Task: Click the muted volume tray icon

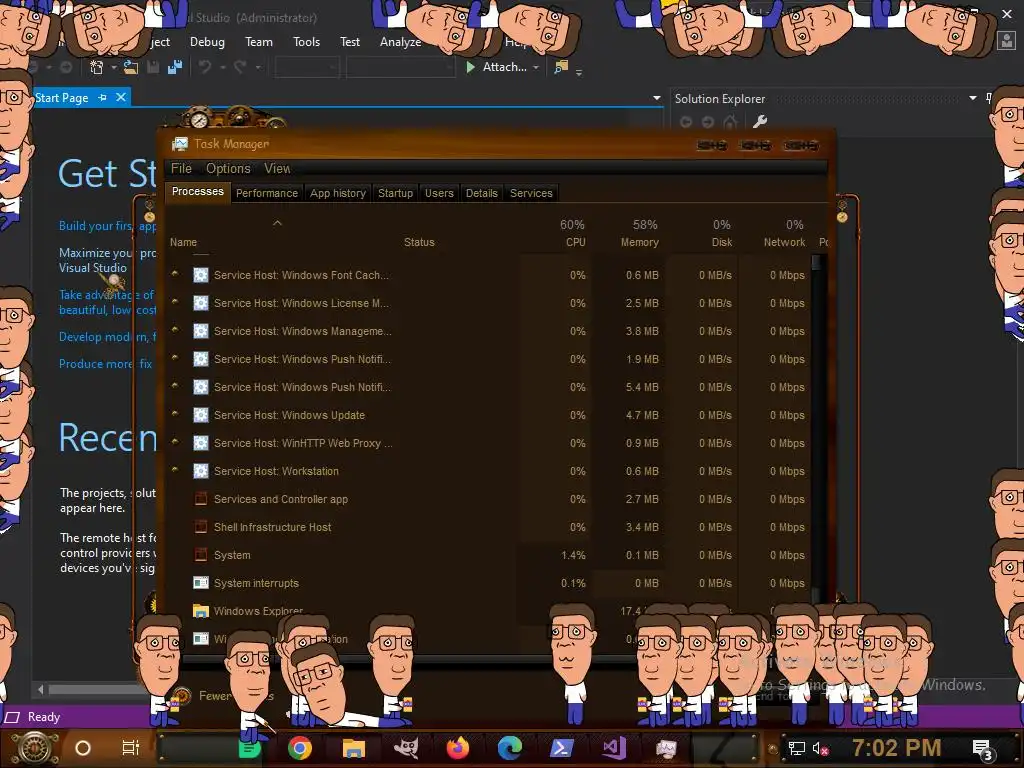Action: tap(820, 748)
